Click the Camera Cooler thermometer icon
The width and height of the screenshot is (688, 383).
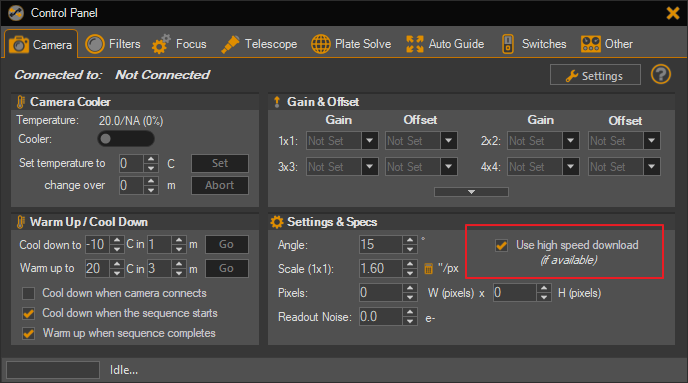coord(21,102)
